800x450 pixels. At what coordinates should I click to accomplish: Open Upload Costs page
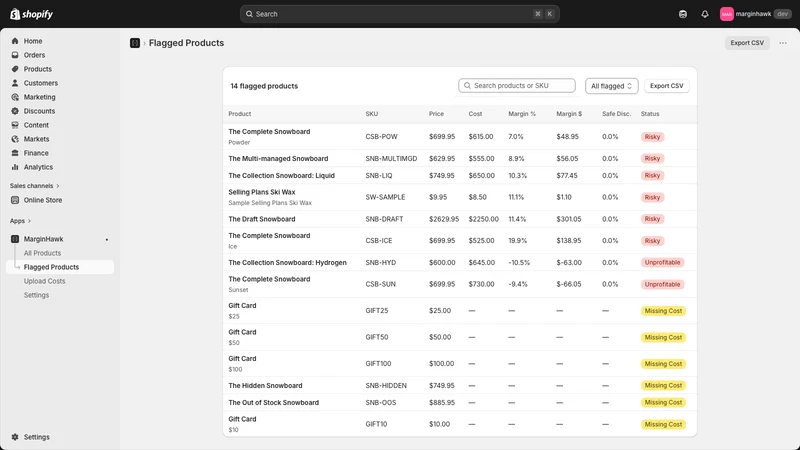click(x=44, y=281)
